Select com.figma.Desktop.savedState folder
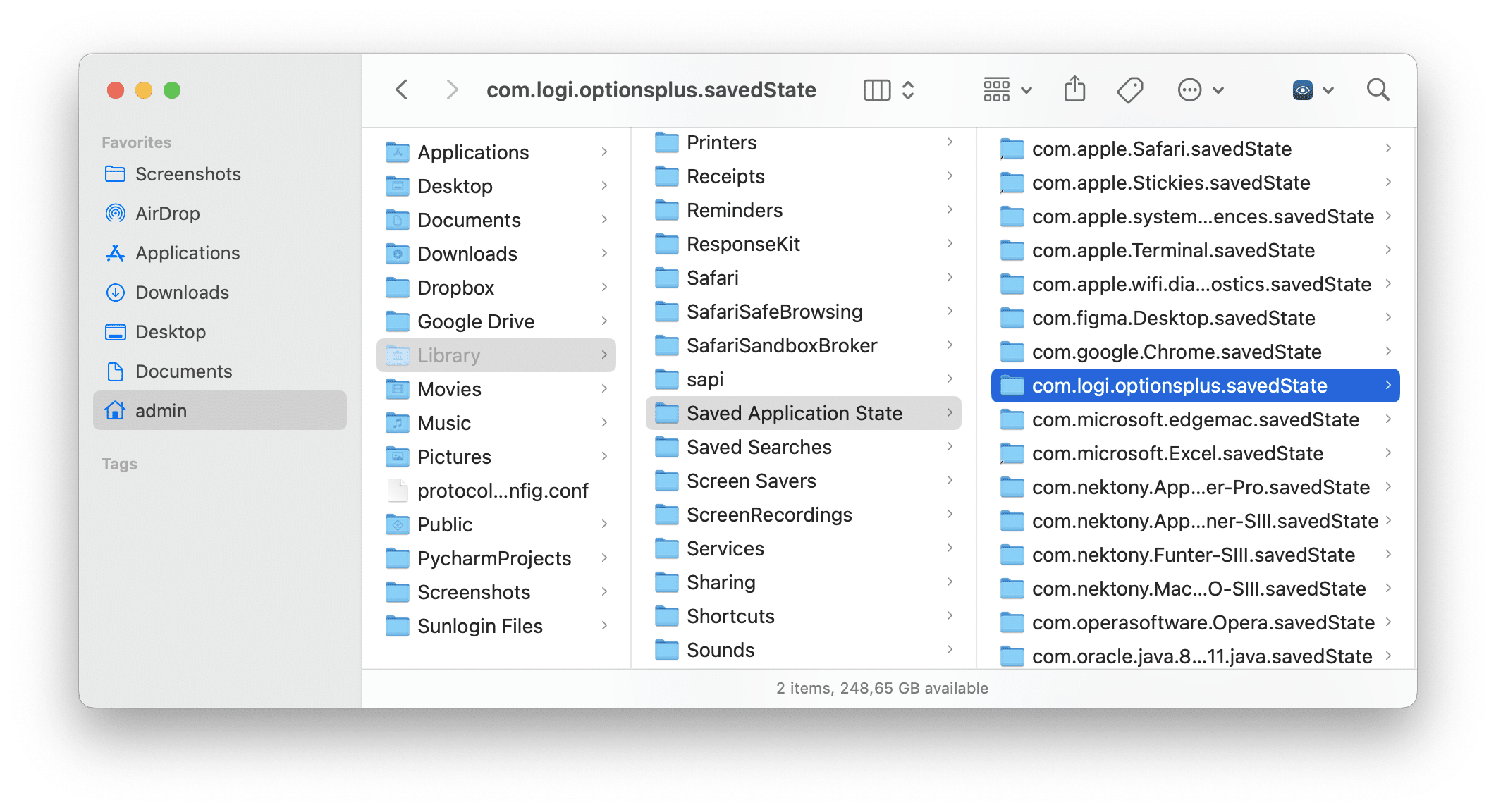 coord(1196,318)
